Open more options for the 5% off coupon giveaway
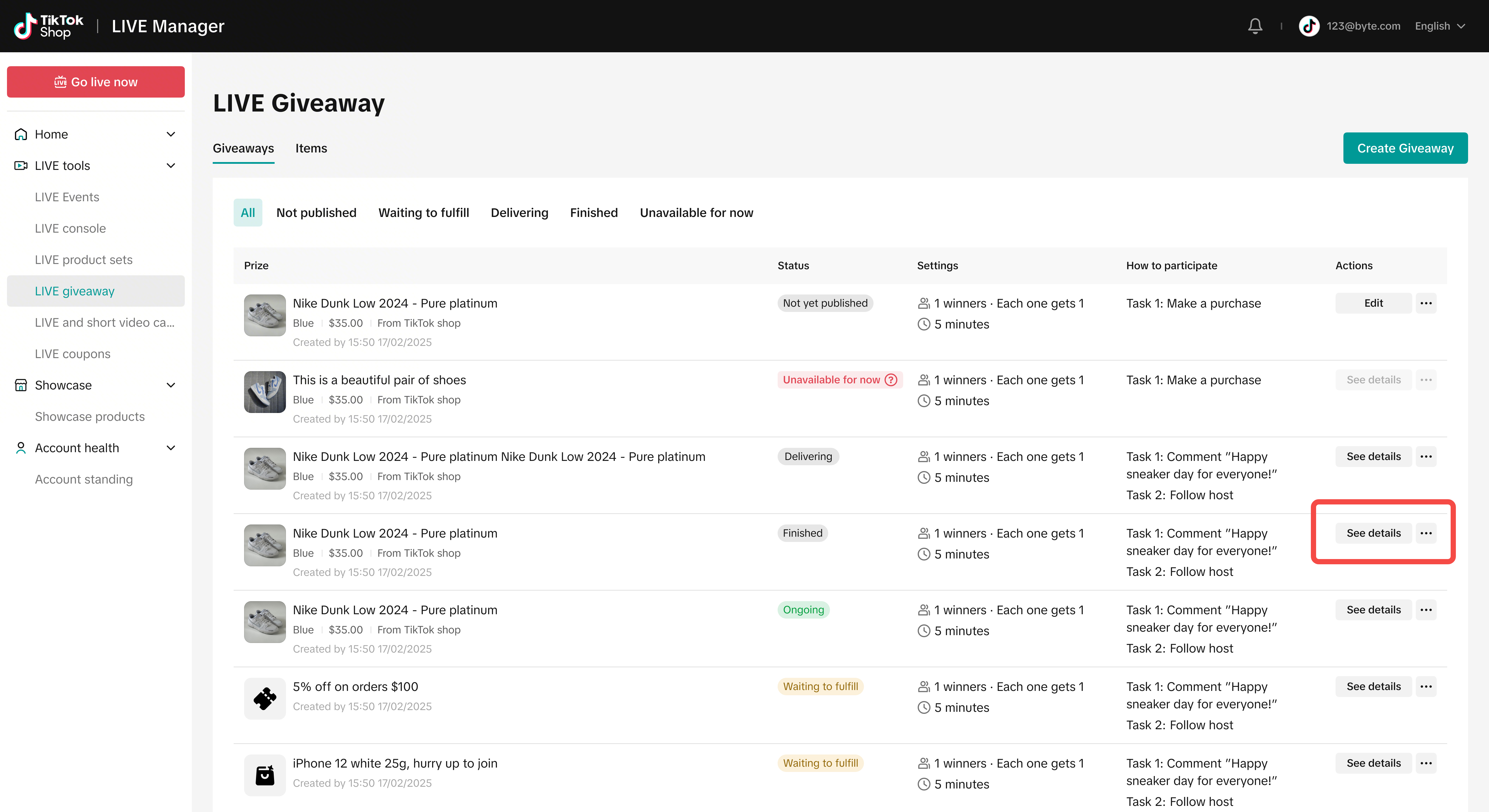The height and width of the screenshot is (812, 1489). [1426, 687]
